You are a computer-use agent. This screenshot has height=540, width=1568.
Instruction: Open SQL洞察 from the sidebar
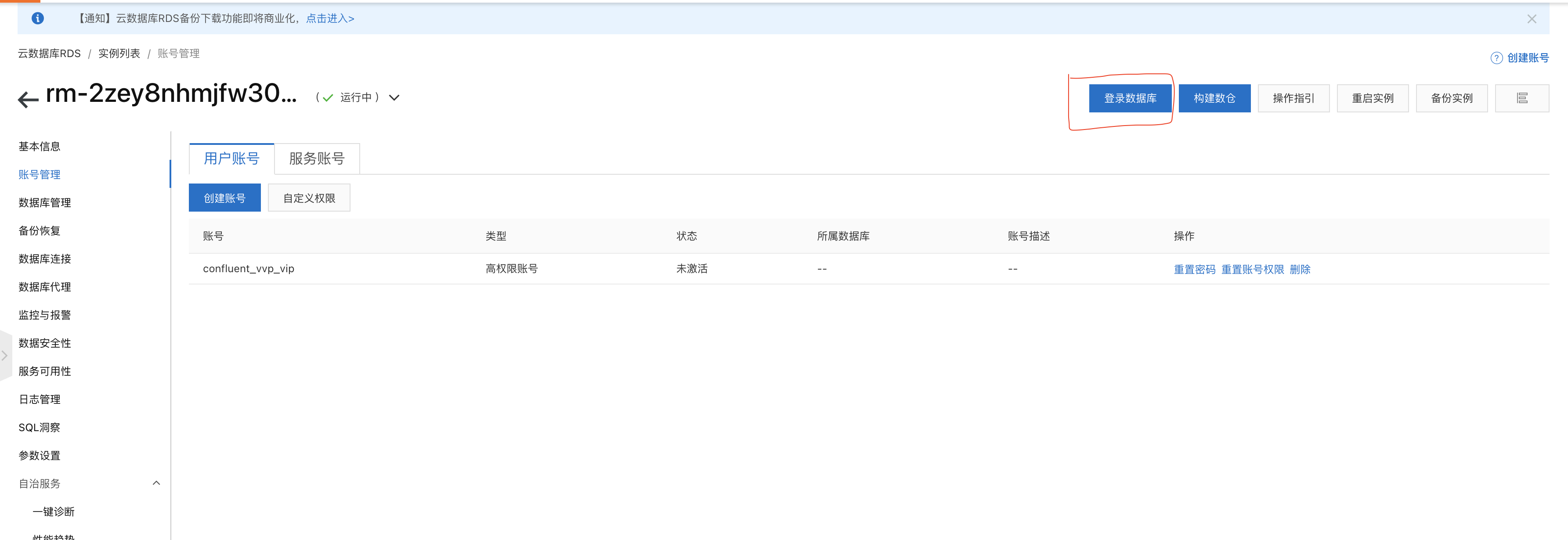click(39, 428)
